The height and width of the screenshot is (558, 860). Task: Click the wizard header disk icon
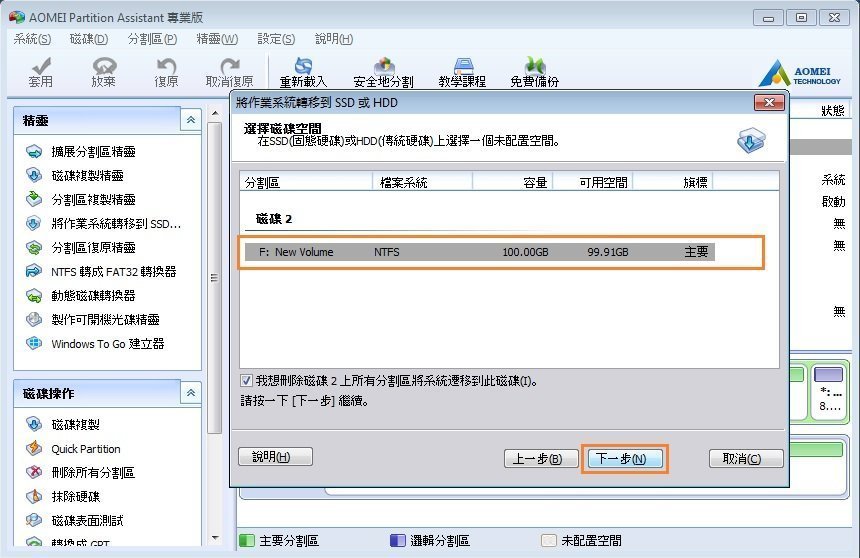(751, 140)
